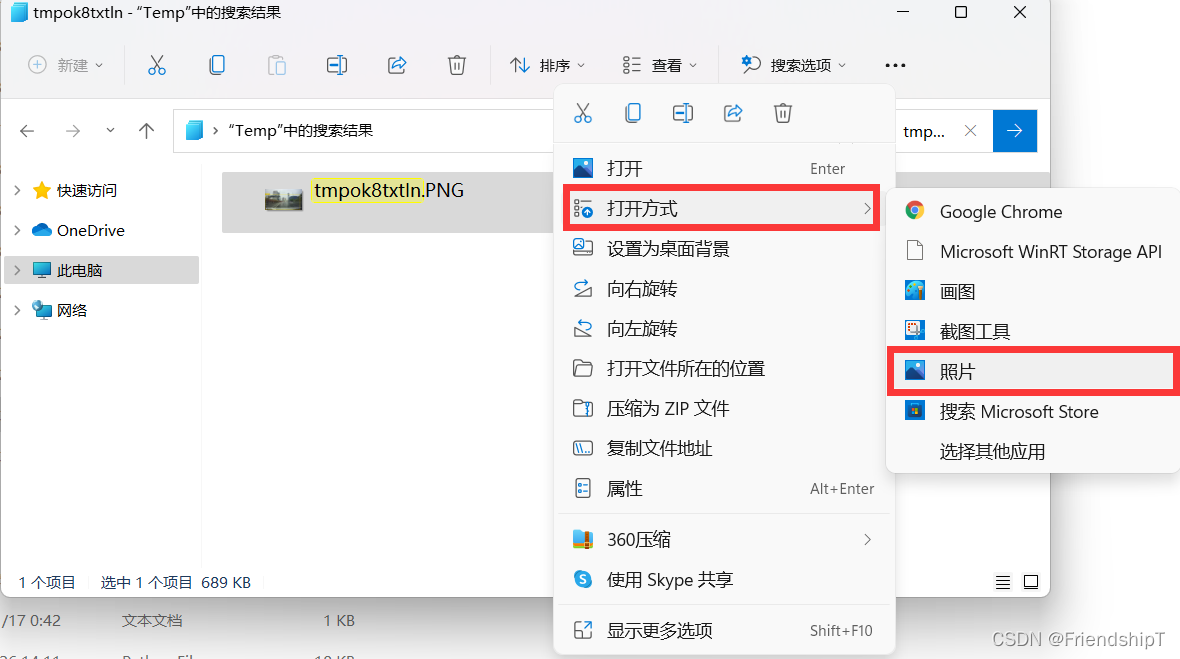Open with 截图工具 Snipping Tool
Viewport: 1180px width, 659px height.
1034,331
